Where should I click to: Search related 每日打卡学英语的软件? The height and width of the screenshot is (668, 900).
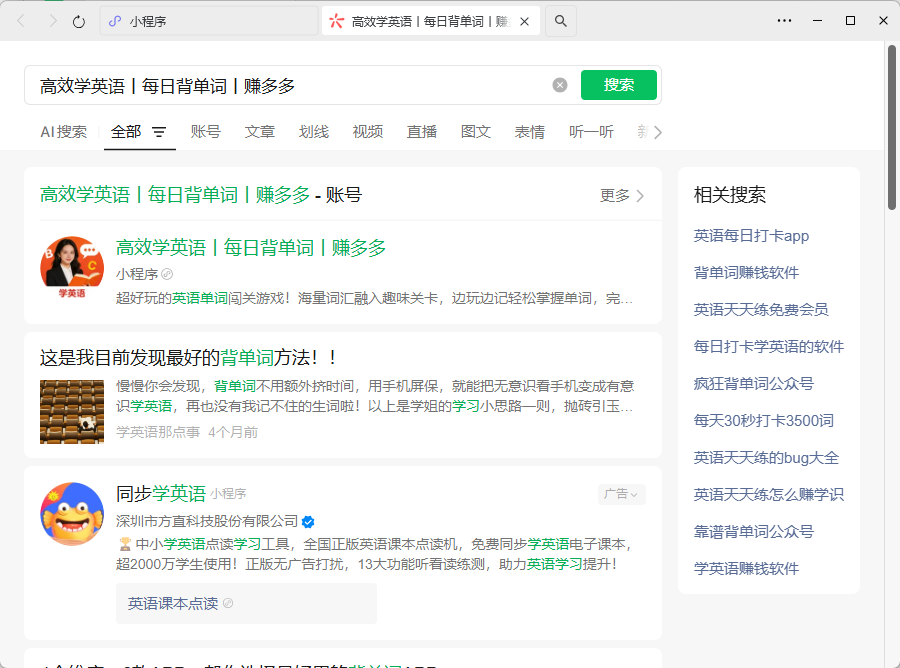[x=769, y=347]
